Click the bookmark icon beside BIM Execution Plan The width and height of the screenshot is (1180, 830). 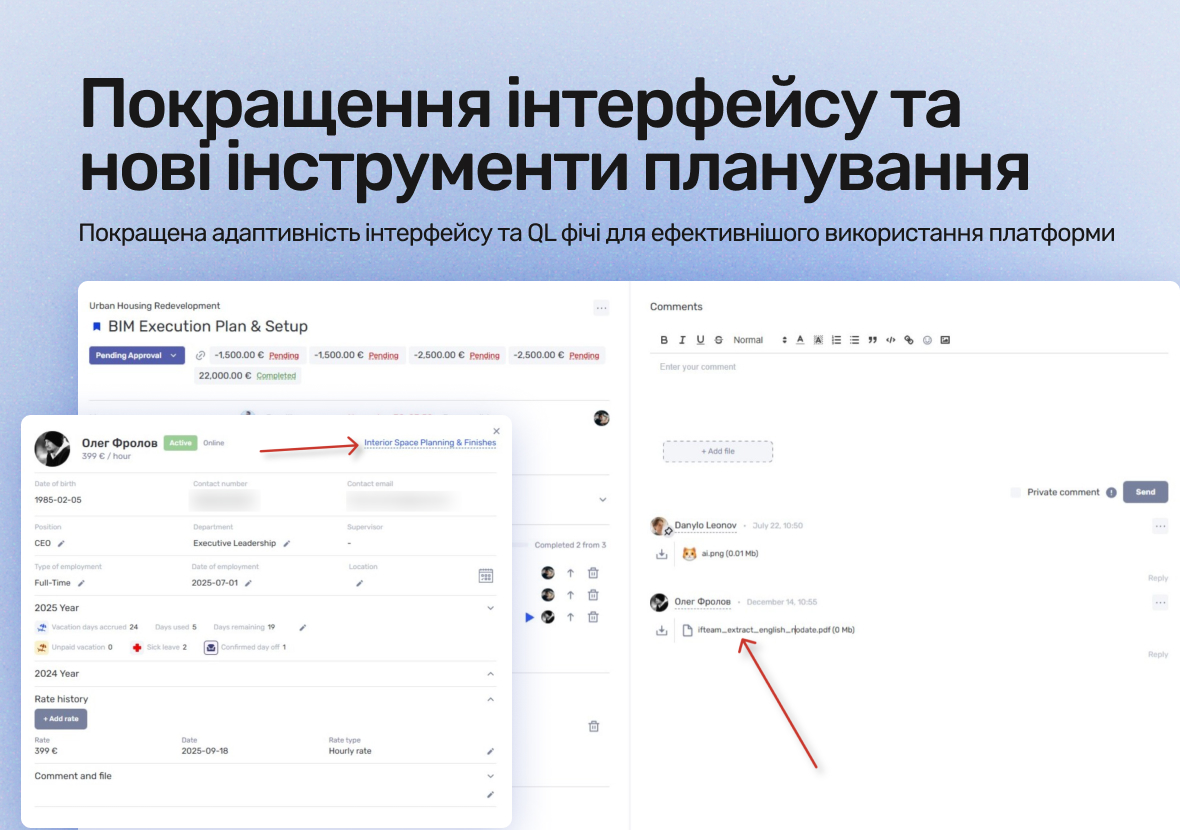[96, 327]
